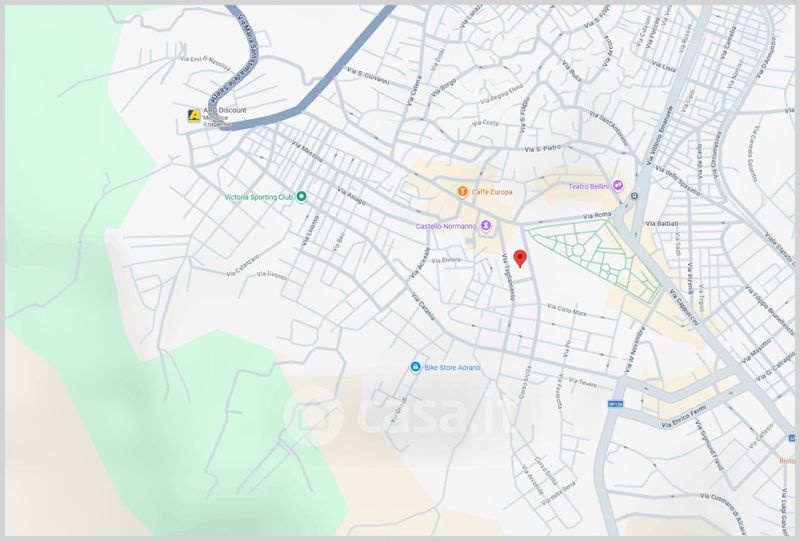This screenshot has height=541, width=800.
Task: Click the green park garden area
Action: (x=590, y=257)
